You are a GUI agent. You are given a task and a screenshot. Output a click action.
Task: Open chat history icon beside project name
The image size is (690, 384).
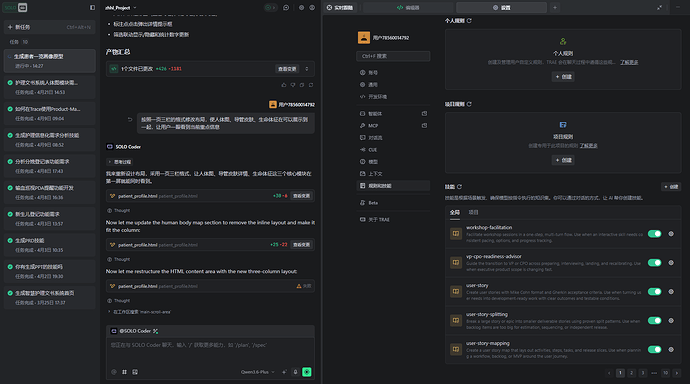(x=286, y=7)
